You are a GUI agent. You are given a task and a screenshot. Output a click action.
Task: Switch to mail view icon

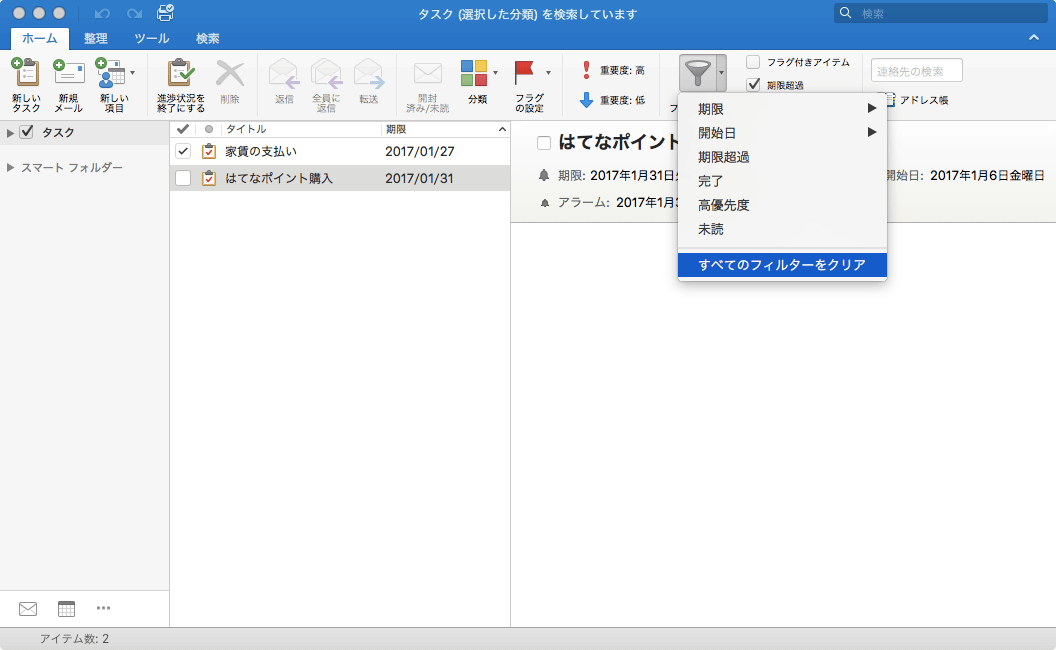28,609
